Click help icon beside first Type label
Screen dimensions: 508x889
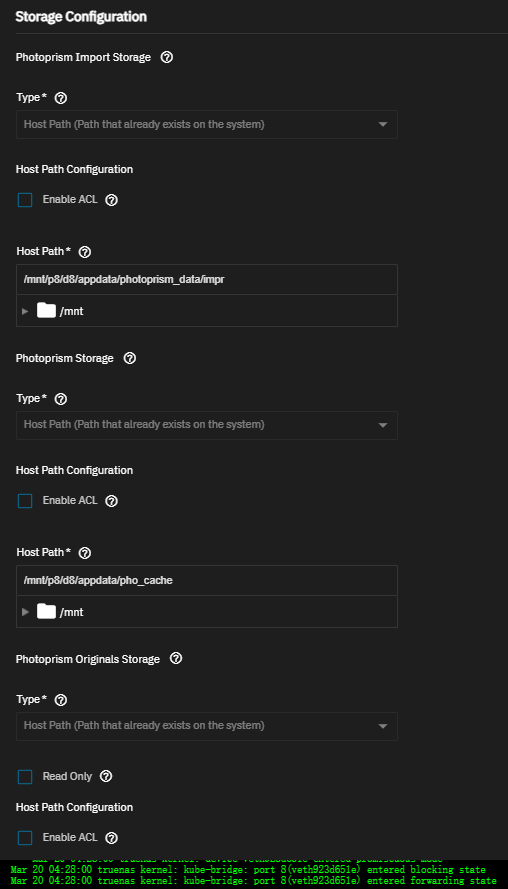pyautogui.click(x=61, y=98)
